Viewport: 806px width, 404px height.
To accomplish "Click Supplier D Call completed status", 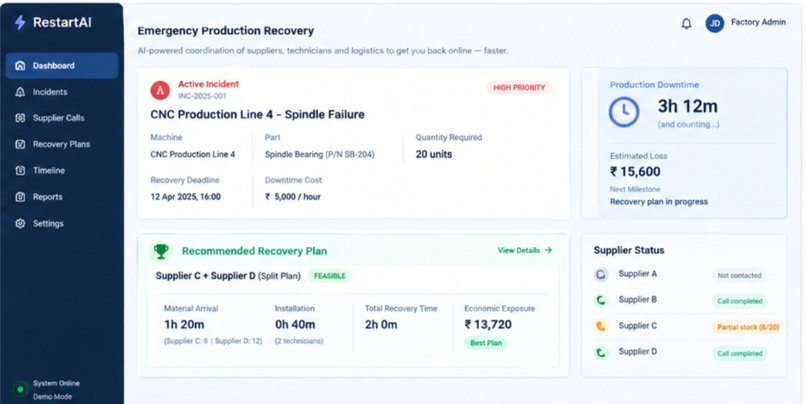I will click(740, 354).
